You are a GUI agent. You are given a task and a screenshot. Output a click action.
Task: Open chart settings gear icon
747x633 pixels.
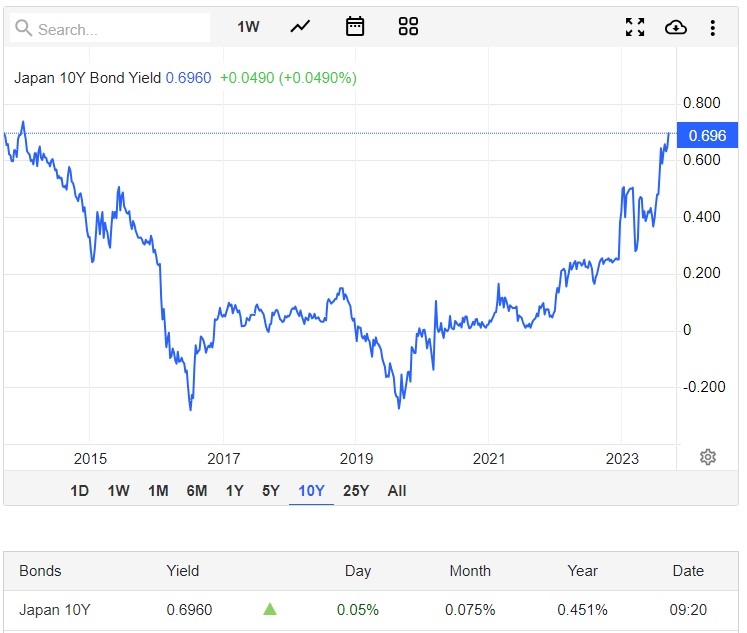pos(708,457)
